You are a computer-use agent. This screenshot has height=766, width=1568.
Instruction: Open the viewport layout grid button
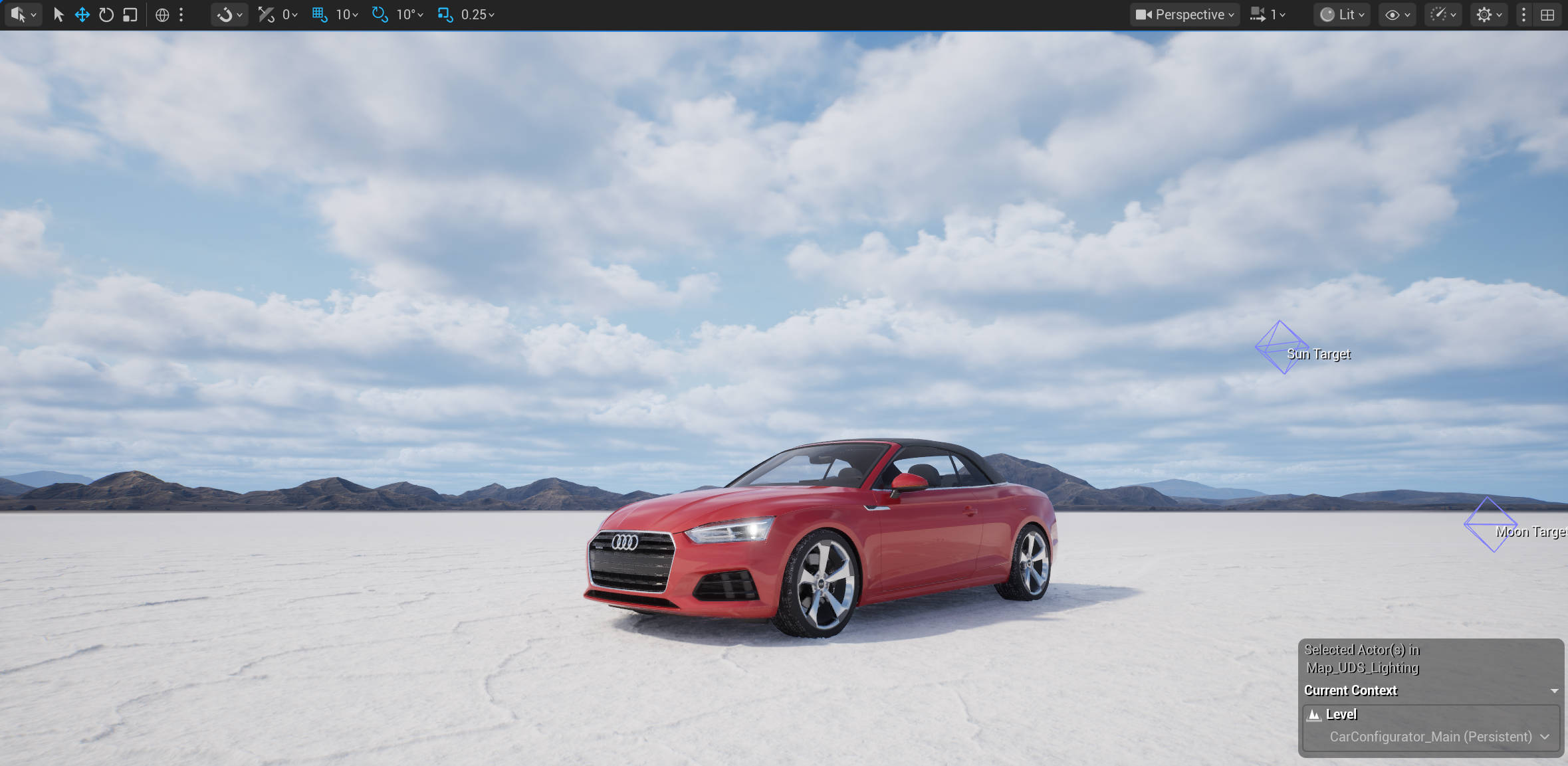point(1547,15)
